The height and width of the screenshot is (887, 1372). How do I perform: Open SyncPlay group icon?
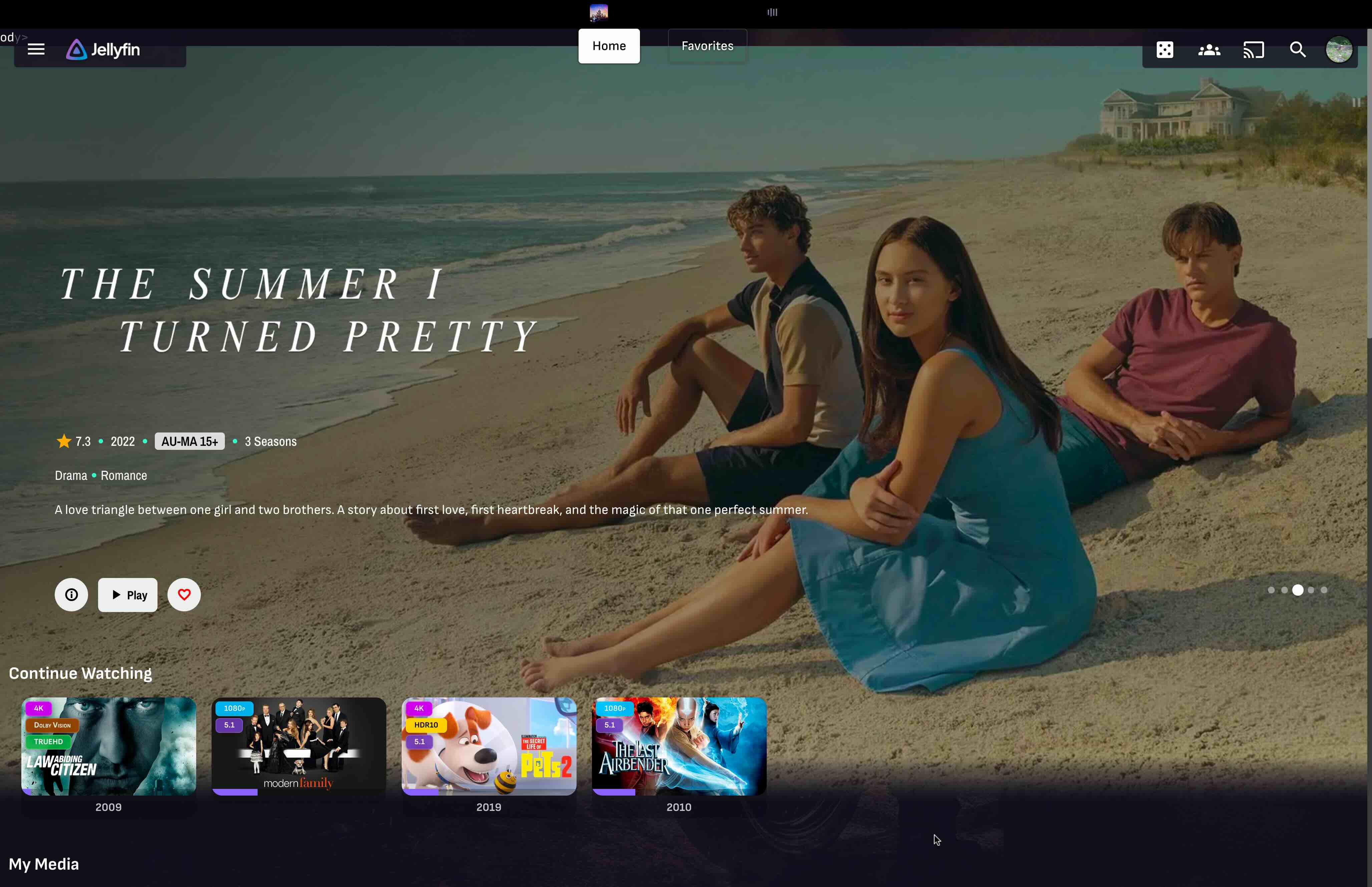[1209, 50]
